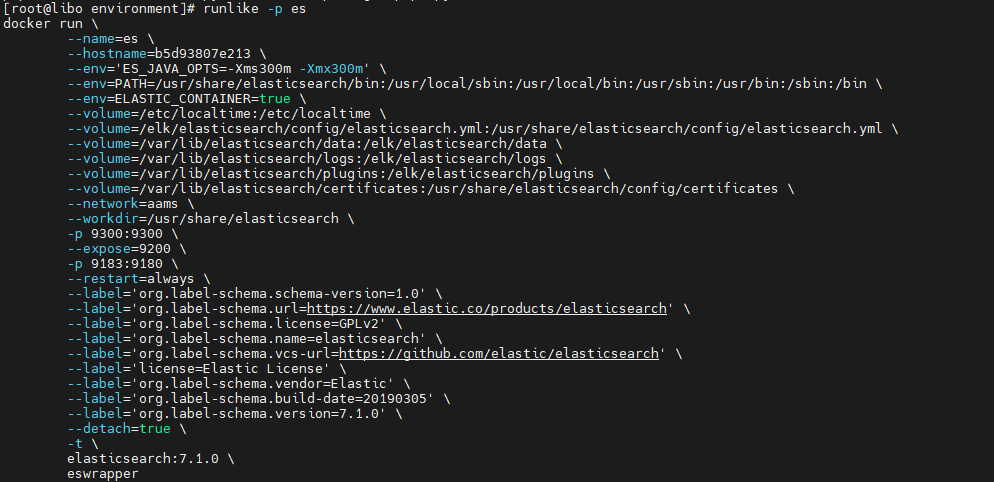Select the elasticsearch/plugins volume line
This screenshot has height=482, width=994.
tap(339, 173)
